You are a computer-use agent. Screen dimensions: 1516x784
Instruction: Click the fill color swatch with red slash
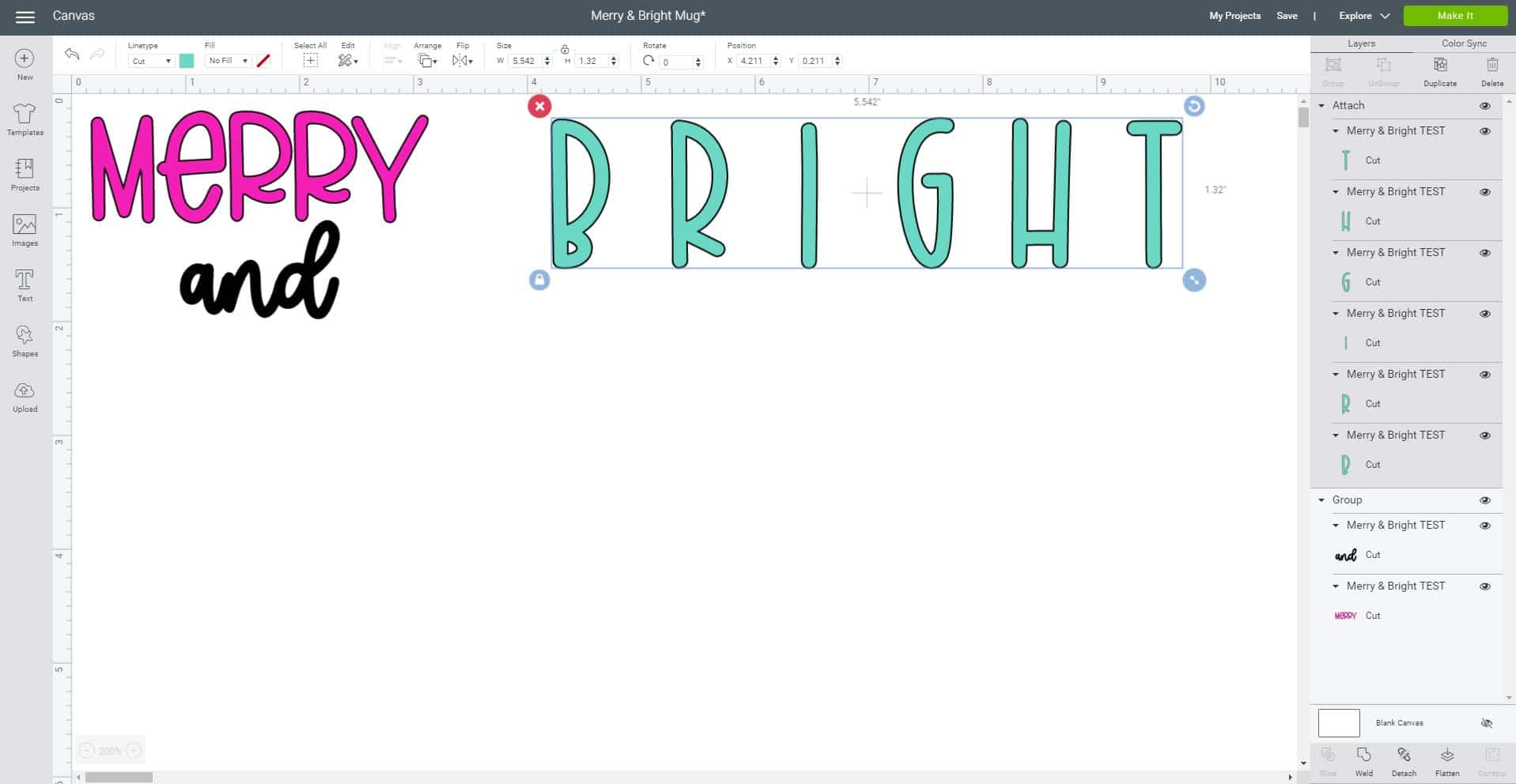263,61
